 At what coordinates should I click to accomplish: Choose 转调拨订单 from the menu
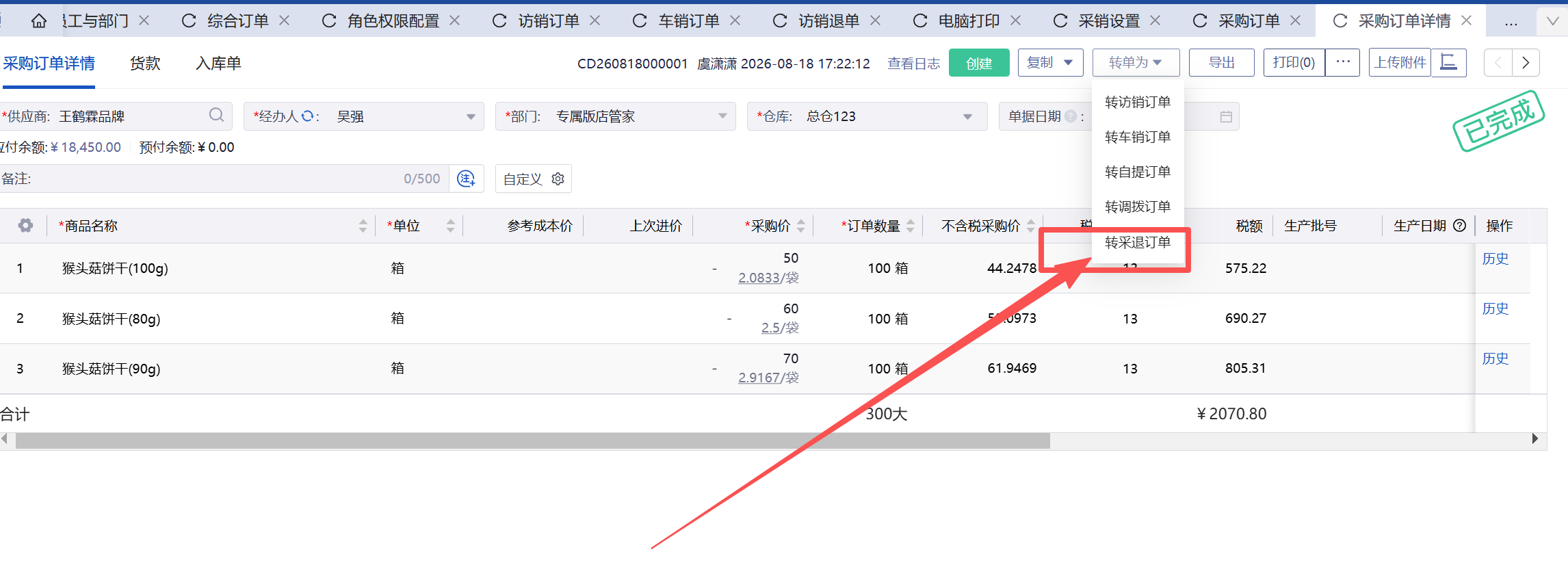(1138, 207)
